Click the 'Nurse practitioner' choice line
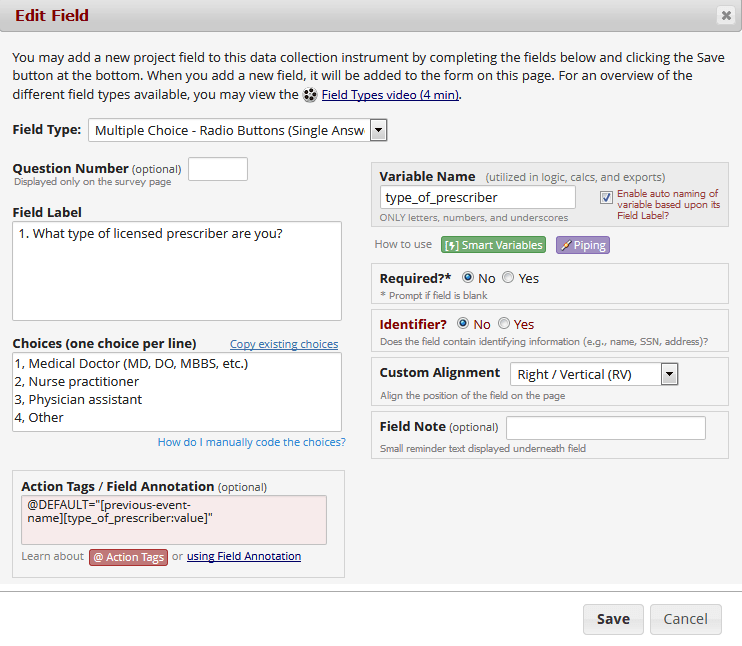Screen dimensions: 742x646 pos(77,381)
